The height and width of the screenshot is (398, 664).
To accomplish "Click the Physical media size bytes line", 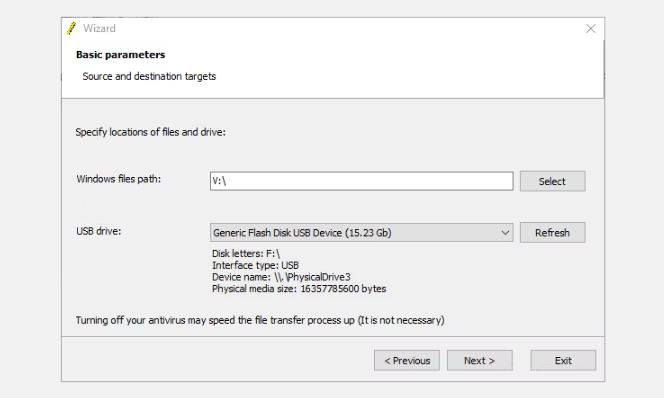I will [299, 289].
